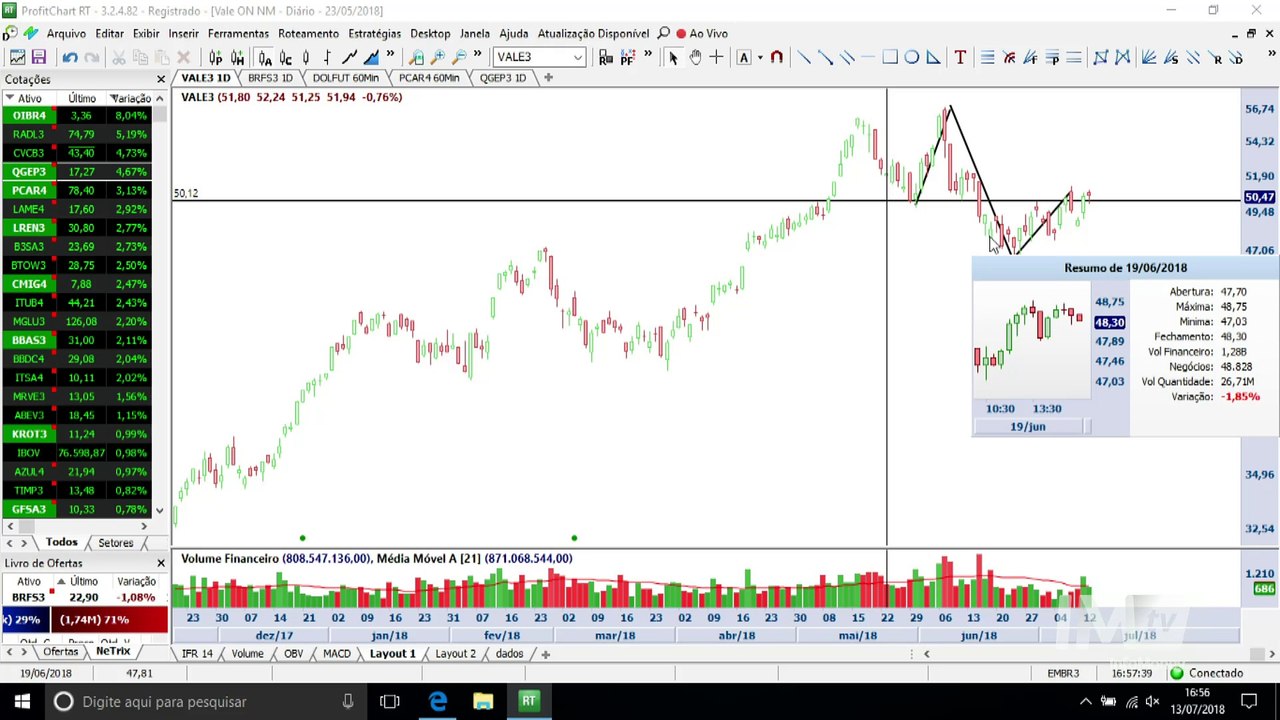Toggle the red magnet snap tool

point(776,57)
